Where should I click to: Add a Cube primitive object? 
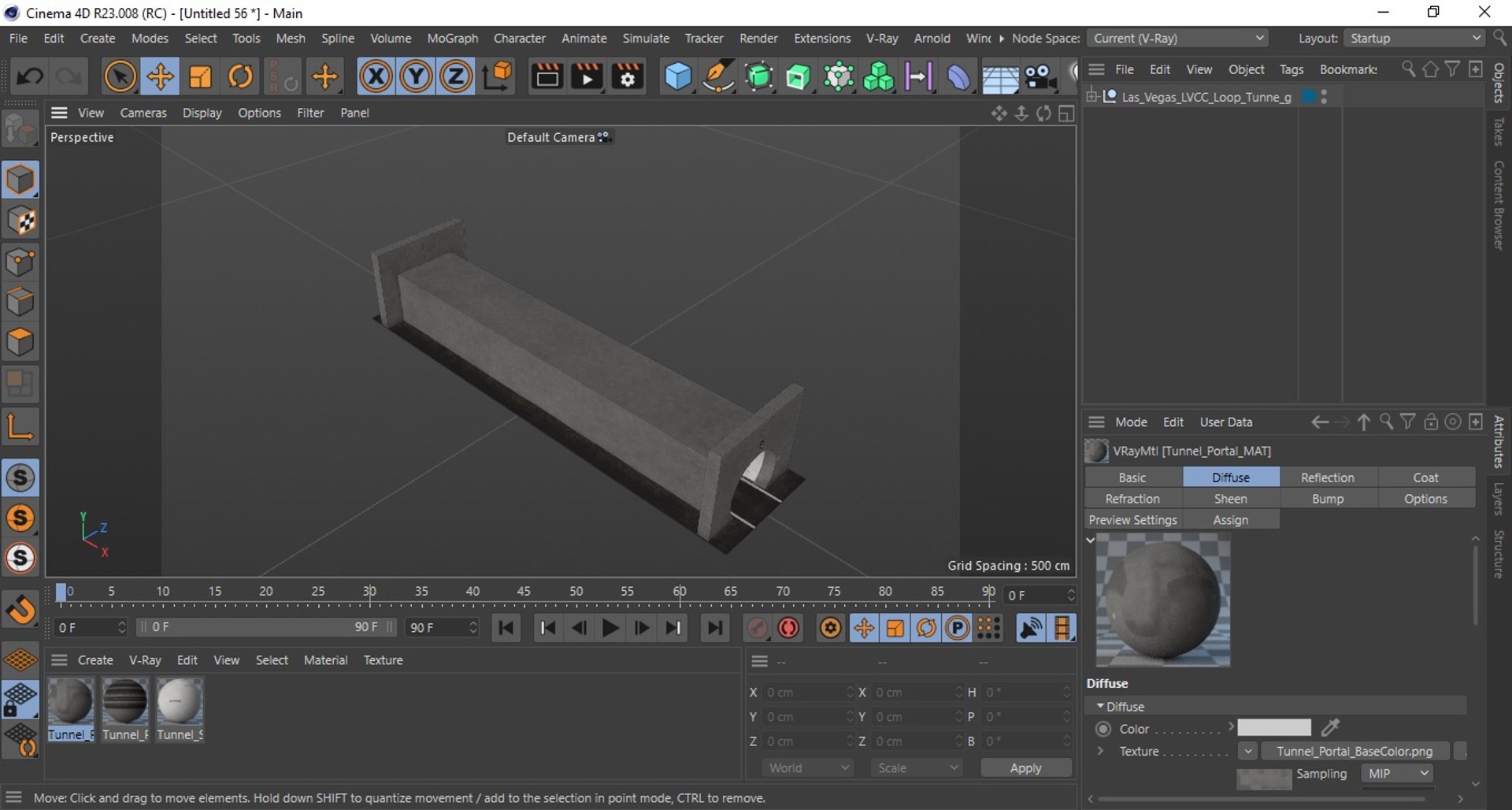(x=677, y=76)
